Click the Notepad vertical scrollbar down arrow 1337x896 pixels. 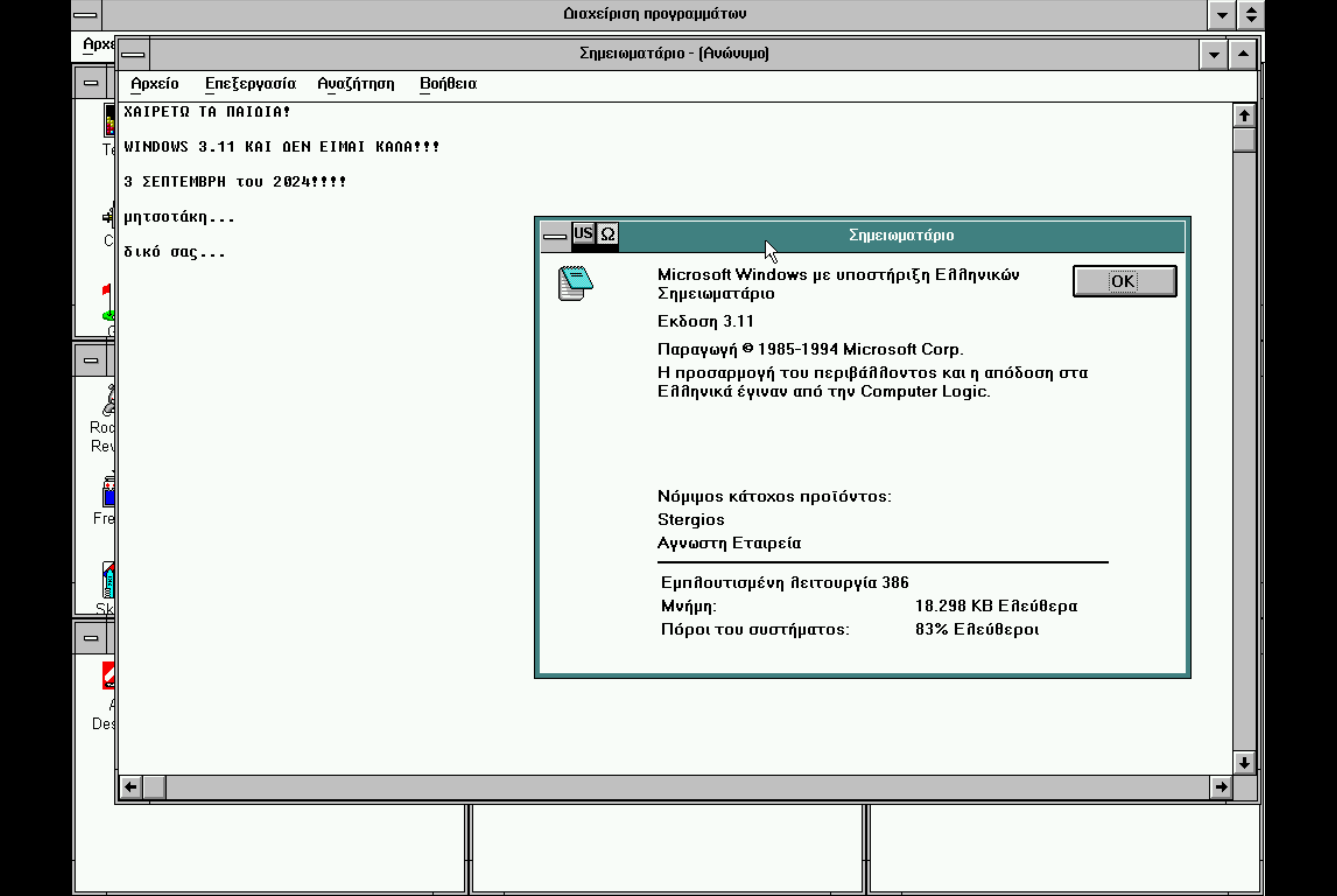click(1244, 763)
